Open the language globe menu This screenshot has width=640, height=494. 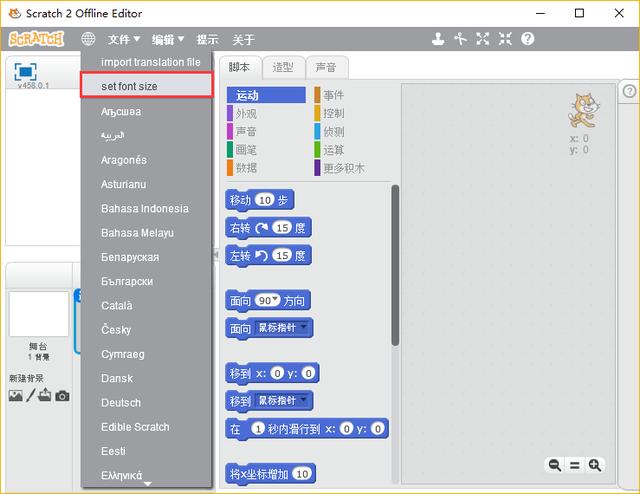[x=88, y=39]
